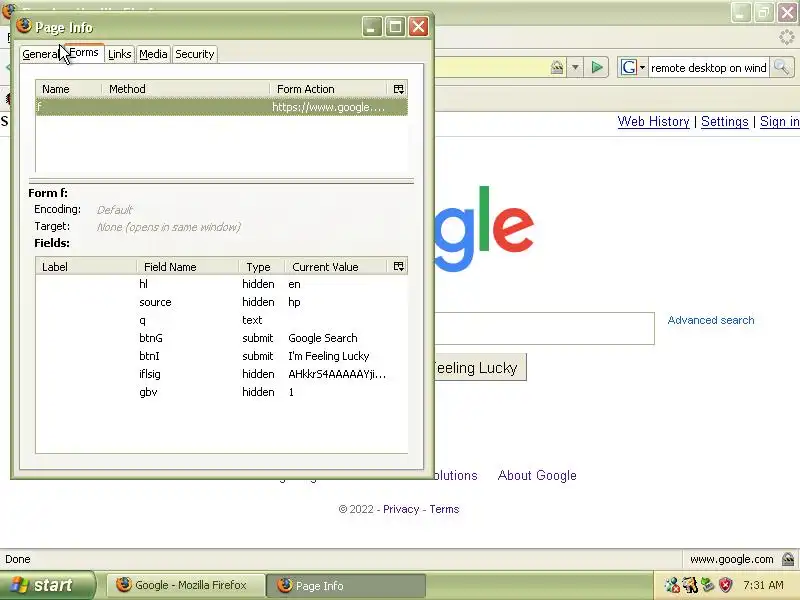Open the Terms link in footer
The height and width of the screenshot is (600, 800).
point(444,509)
